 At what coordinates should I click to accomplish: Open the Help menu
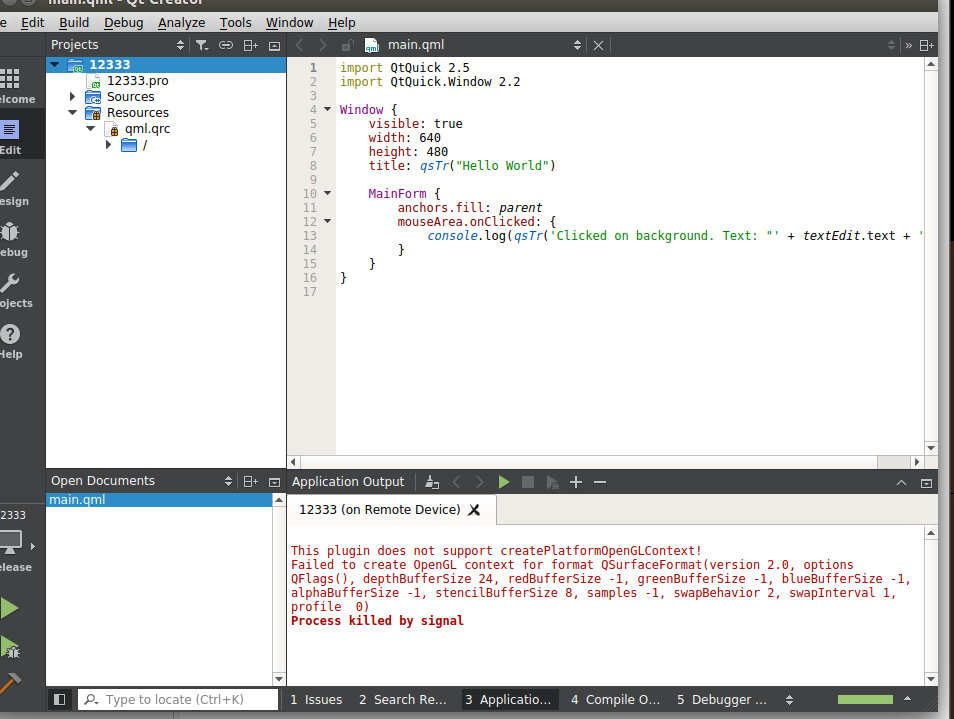click(341, 23)
